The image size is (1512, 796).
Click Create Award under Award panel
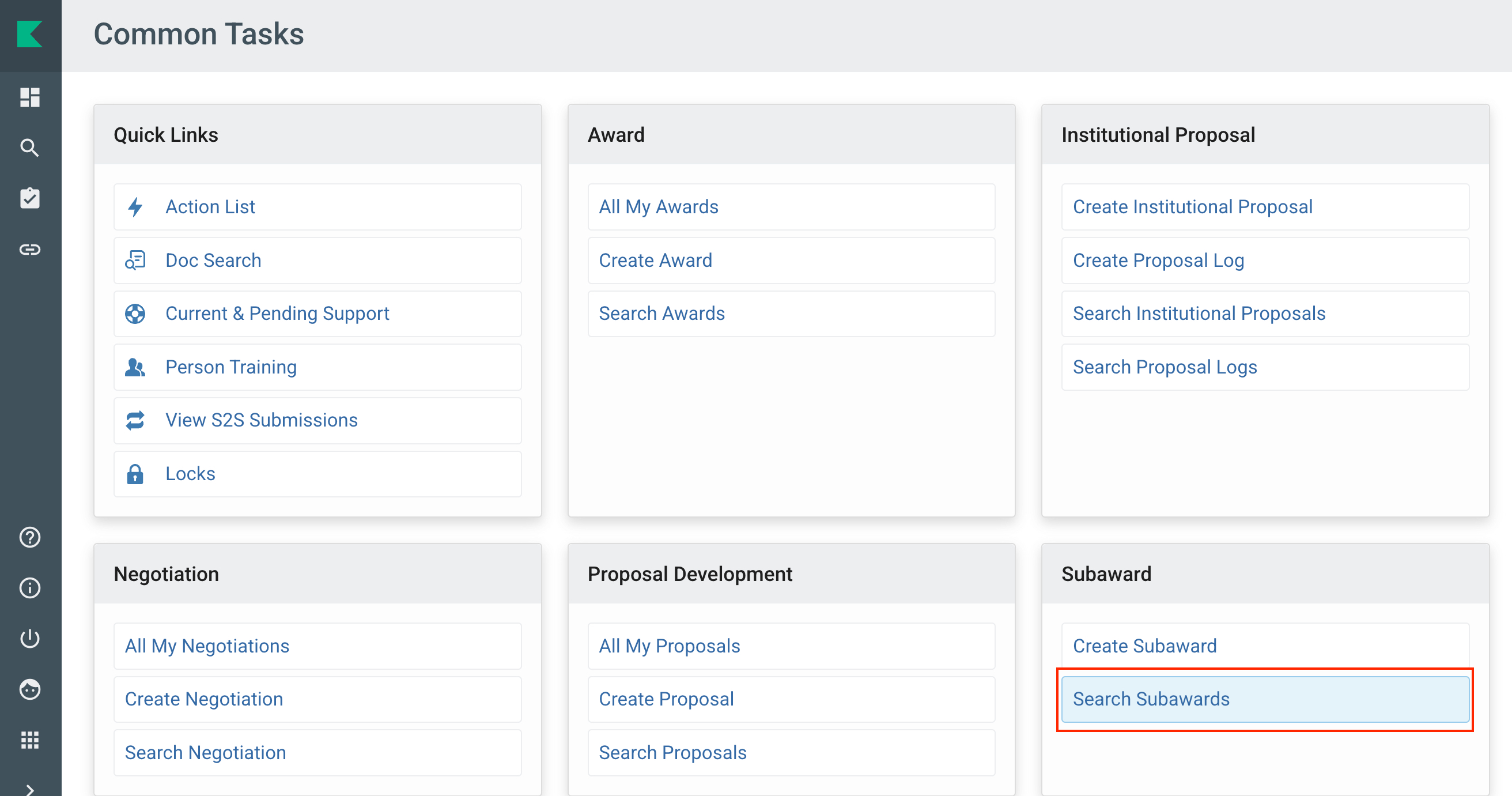[x=656, y=260]
